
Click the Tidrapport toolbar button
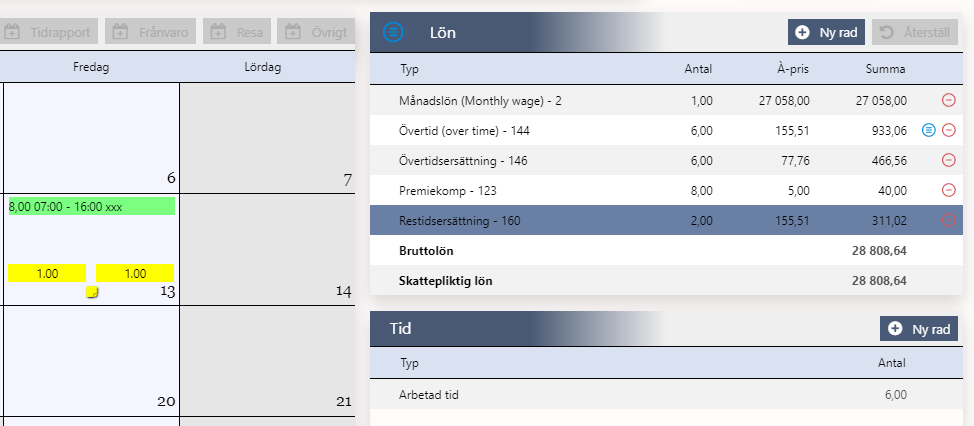tap(49, 32)
